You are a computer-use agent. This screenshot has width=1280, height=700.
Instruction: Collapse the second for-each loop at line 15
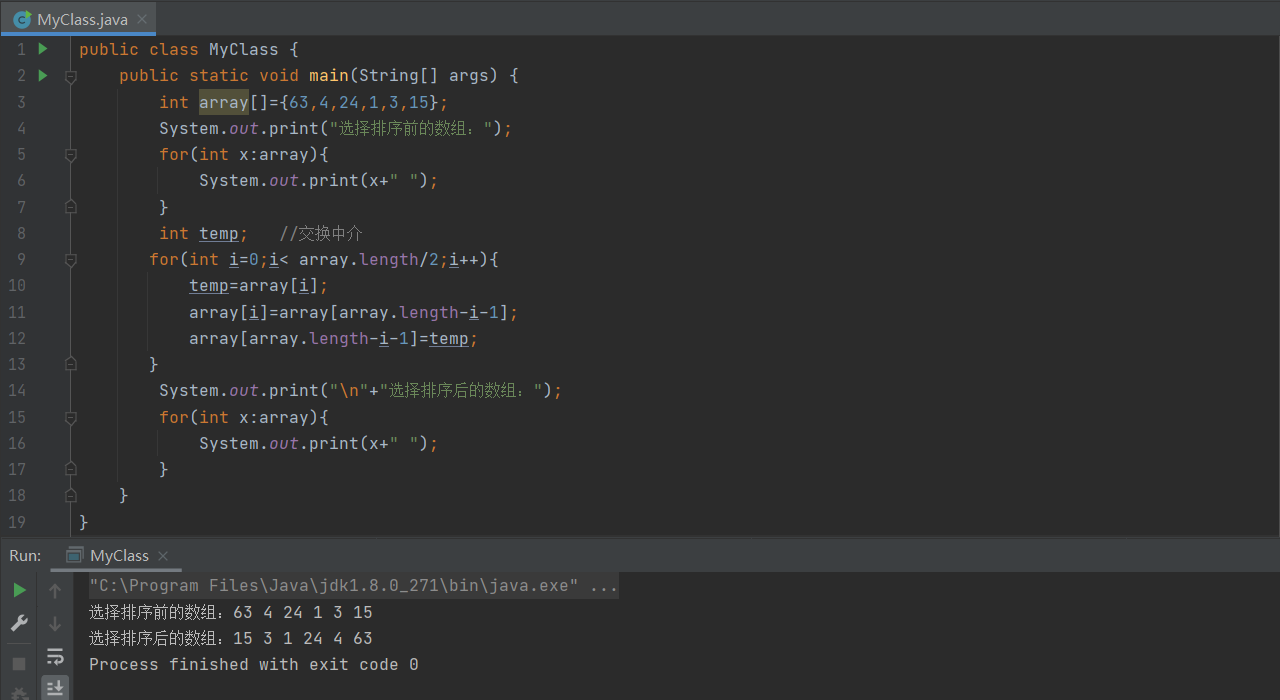(x=71, y=417)
